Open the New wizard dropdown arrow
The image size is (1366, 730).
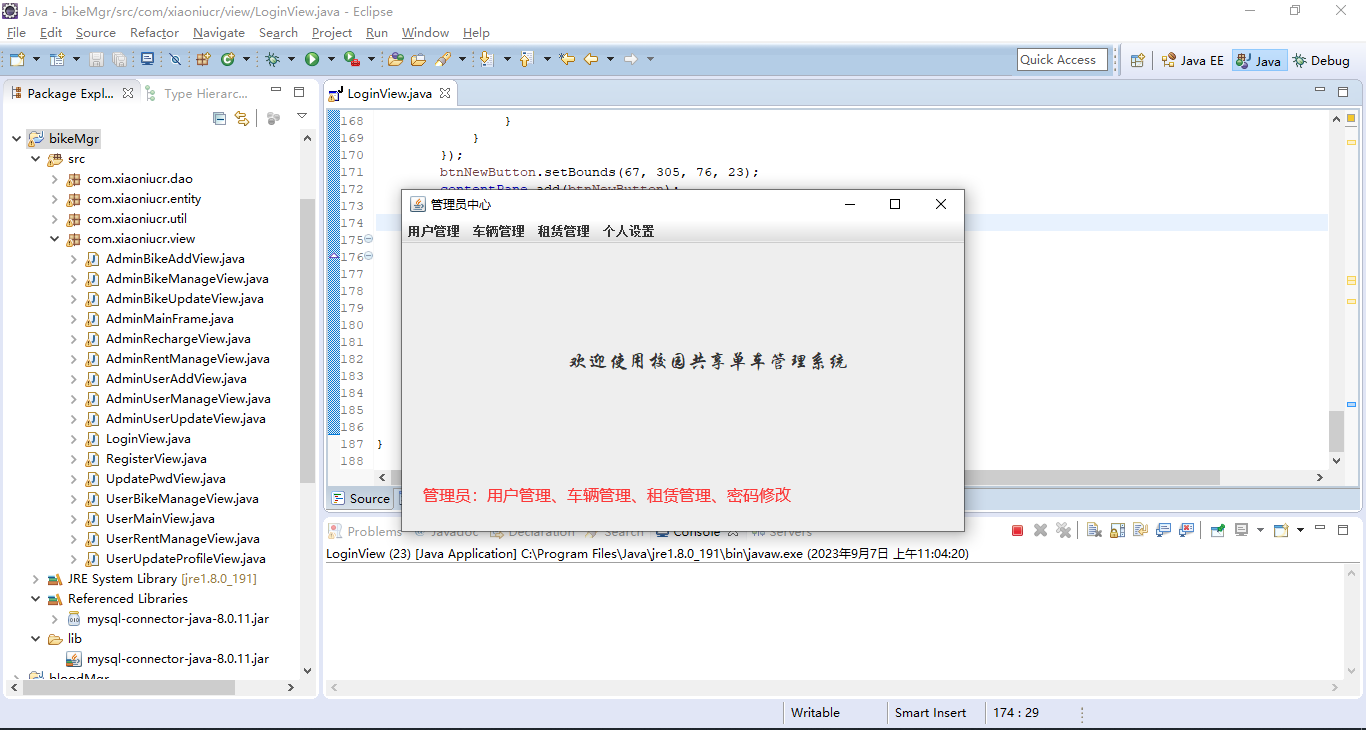point(36,59)
